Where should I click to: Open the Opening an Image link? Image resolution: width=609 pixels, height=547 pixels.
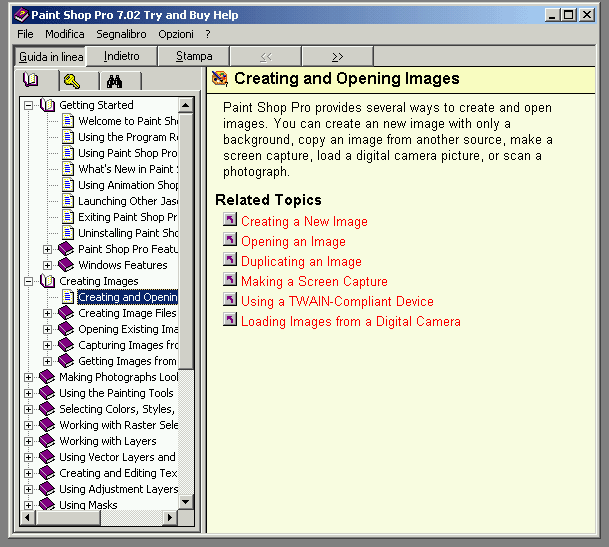tap(293, 242)
